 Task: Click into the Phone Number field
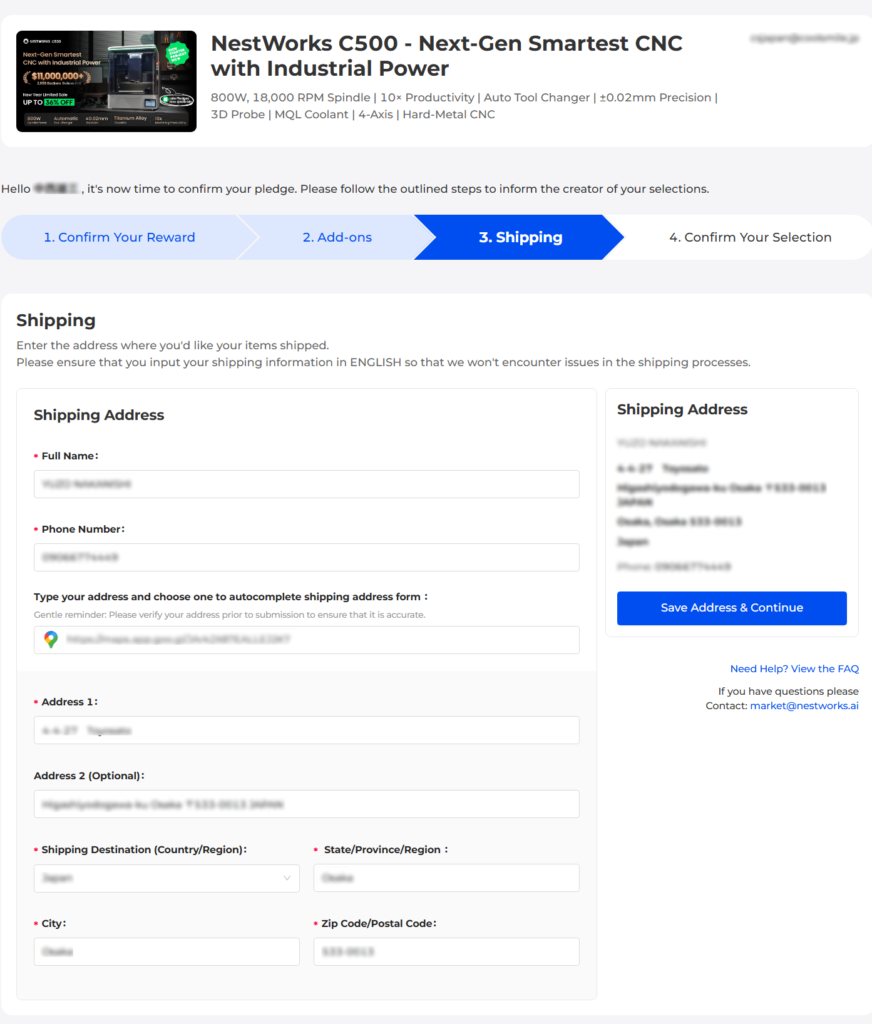[x=306, y=557]
